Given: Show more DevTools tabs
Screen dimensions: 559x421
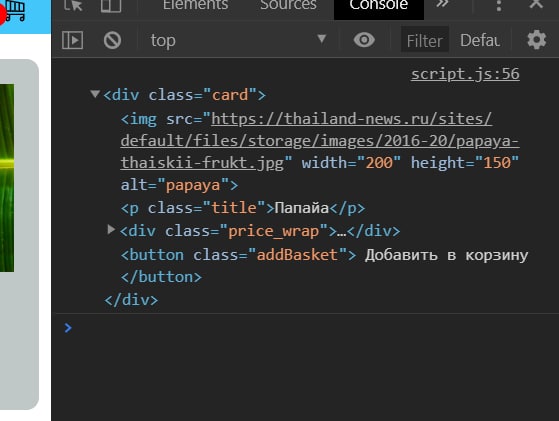Looking at the screenshot, I should pyautogui.click(x=442, y=4).
